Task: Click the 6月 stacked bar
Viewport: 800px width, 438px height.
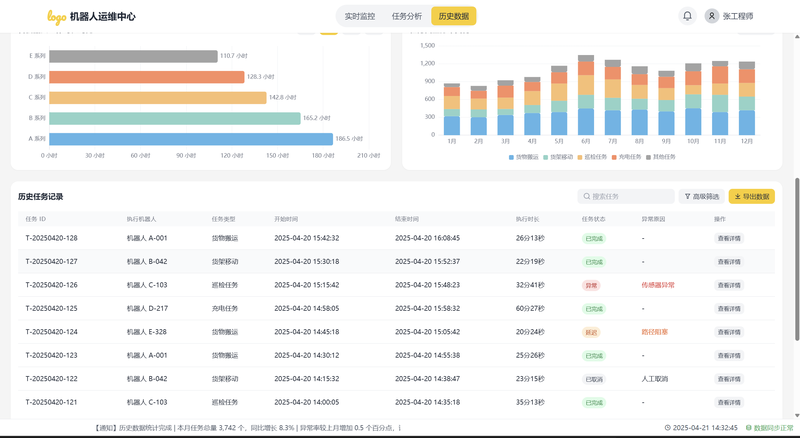Action: pos(586,95)
